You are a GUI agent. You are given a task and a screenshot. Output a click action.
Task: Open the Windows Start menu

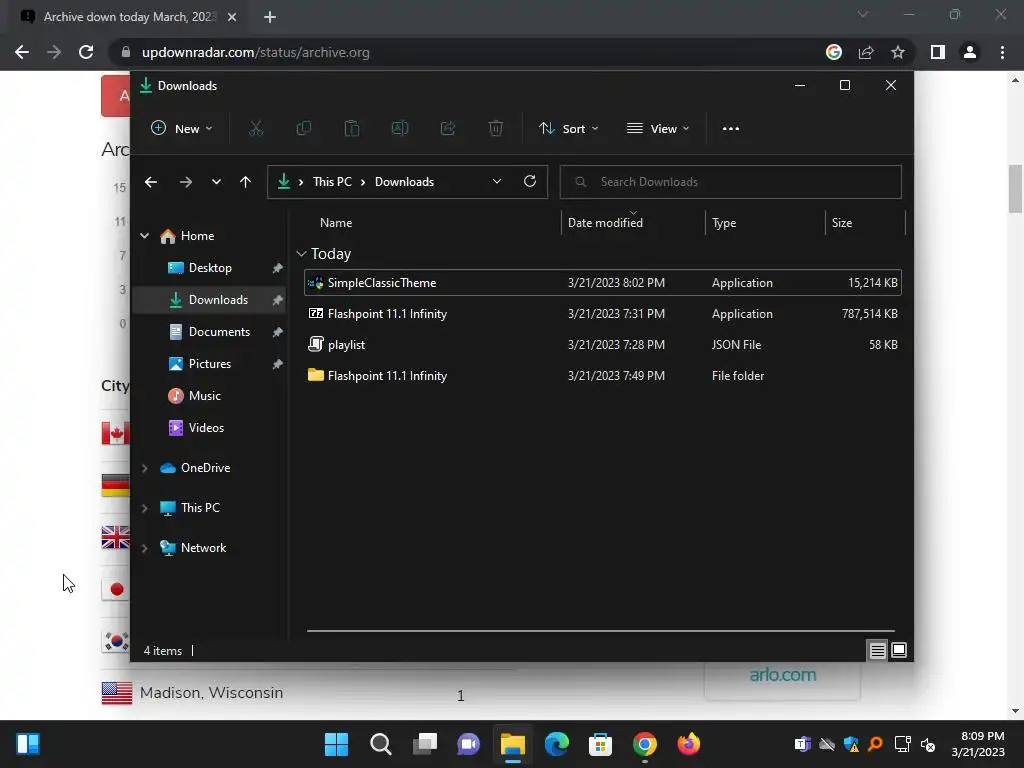click(336, 744)
